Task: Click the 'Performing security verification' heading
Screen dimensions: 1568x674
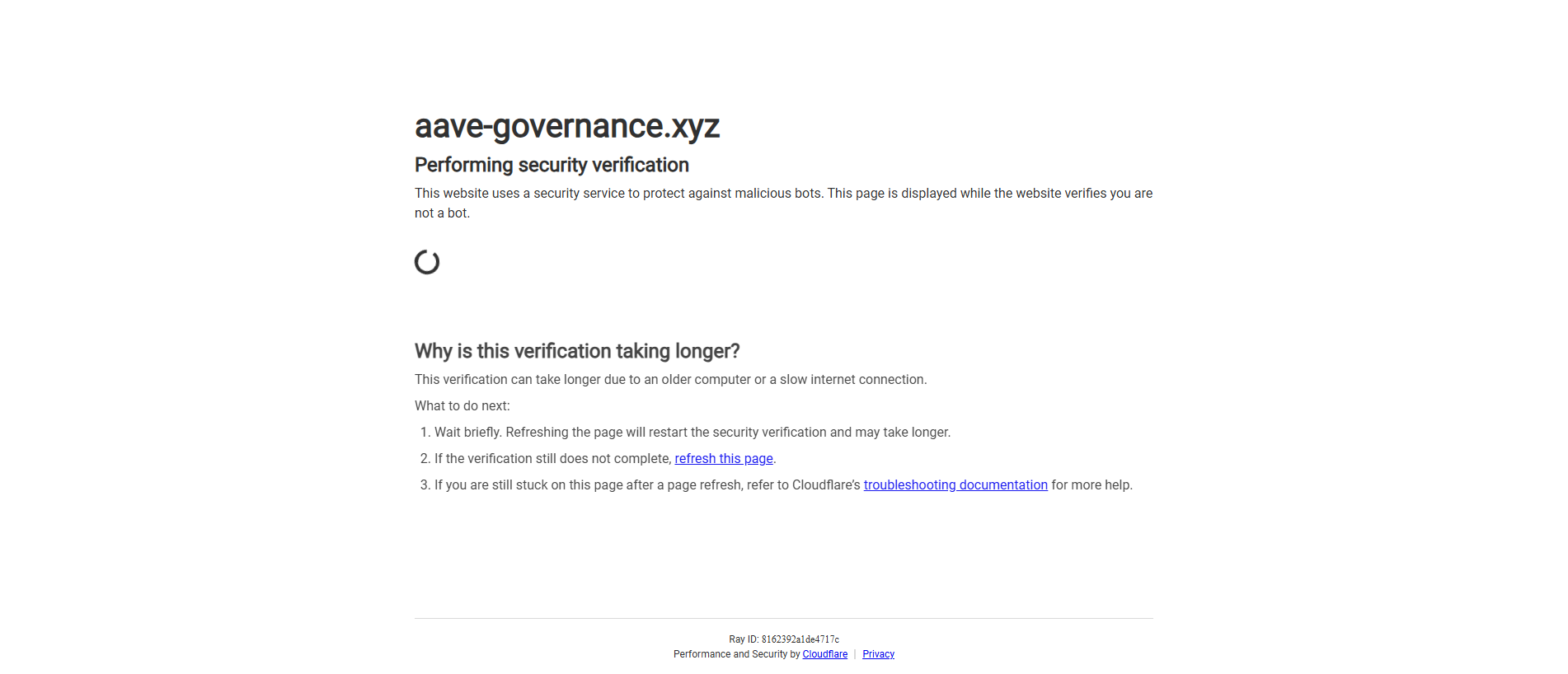Action: (552, 165)
